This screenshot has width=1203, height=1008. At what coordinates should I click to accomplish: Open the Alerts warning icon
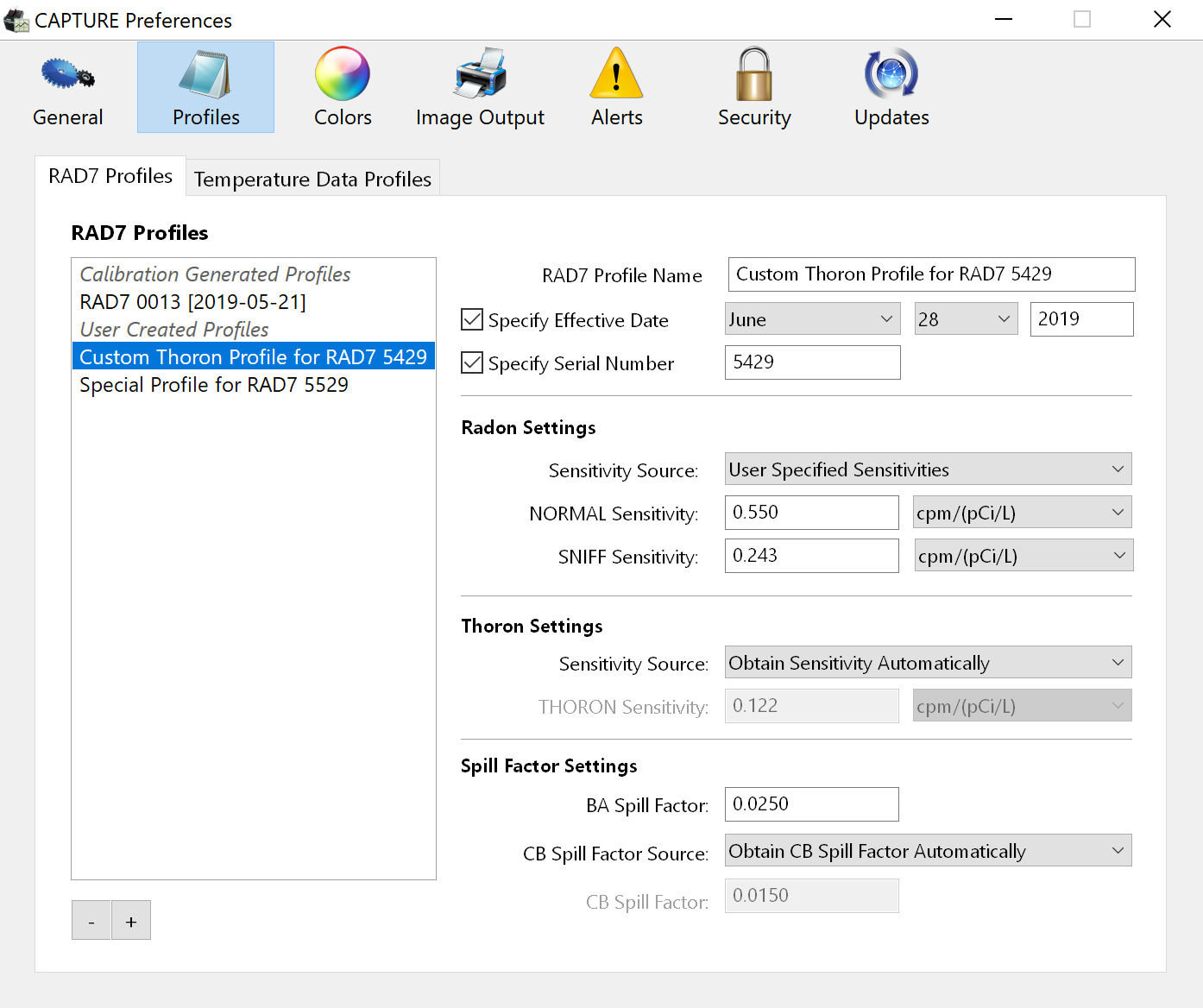click(x=616, y=75)
